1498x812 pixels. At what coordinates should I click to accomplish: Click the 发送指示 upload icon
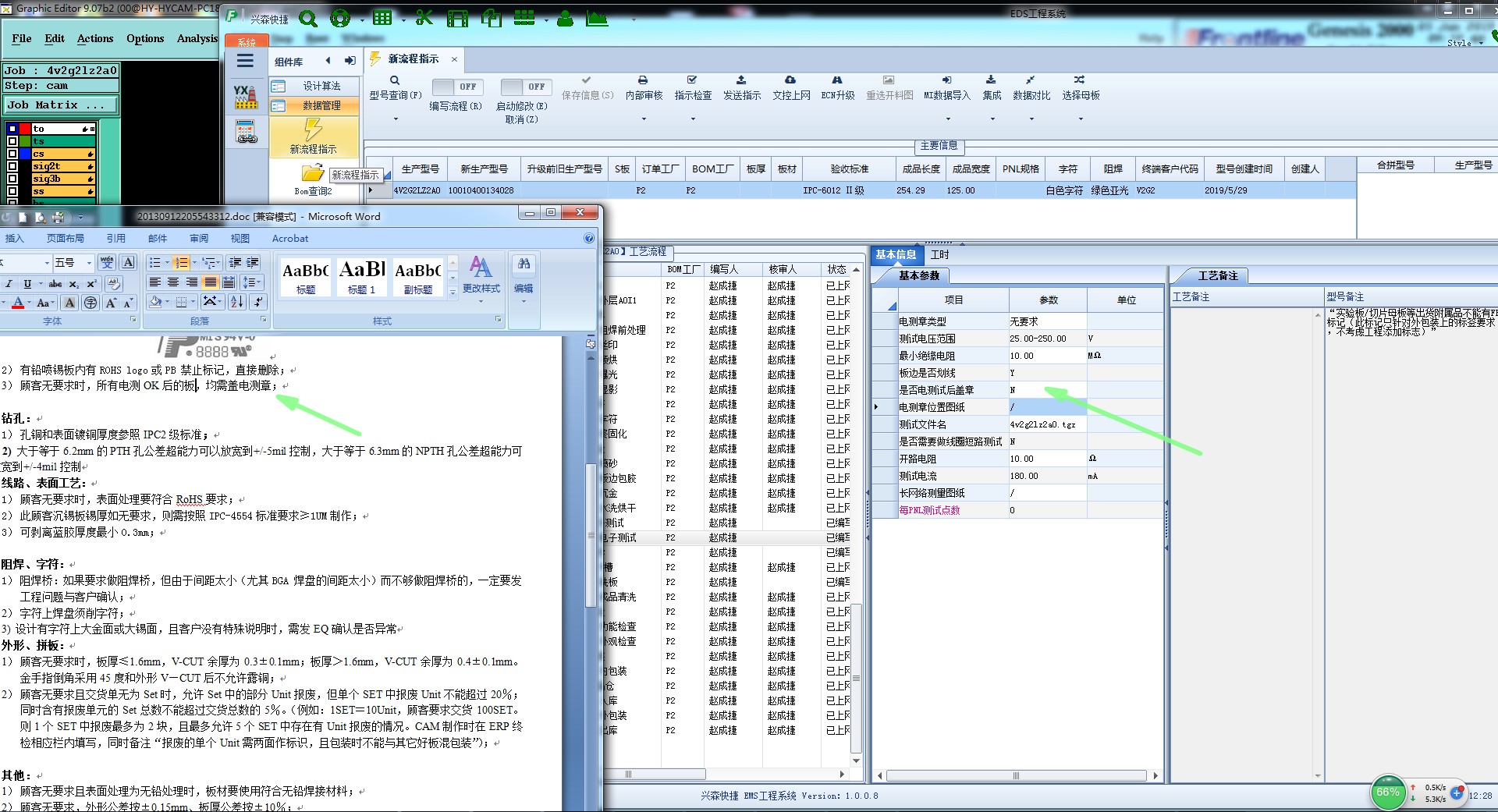pos(741,80)
